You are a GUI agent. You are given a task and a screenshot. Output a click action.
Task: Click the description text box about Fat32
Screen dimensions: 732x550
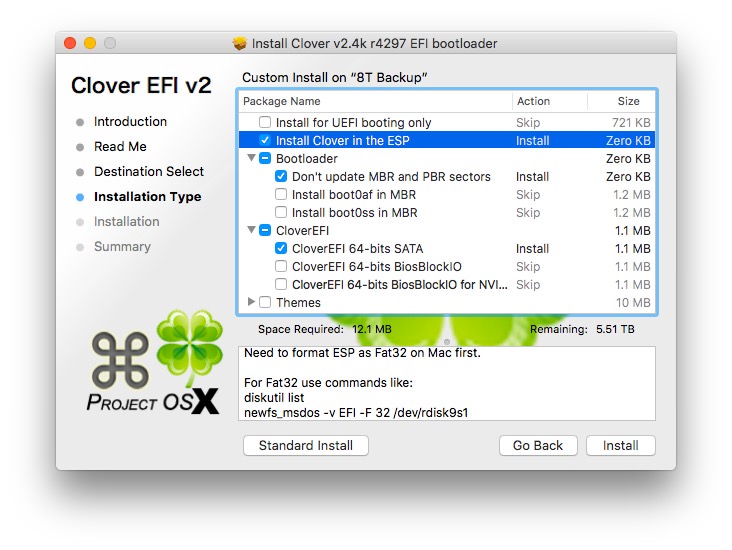pyautogui.click(x=447, y=383)
